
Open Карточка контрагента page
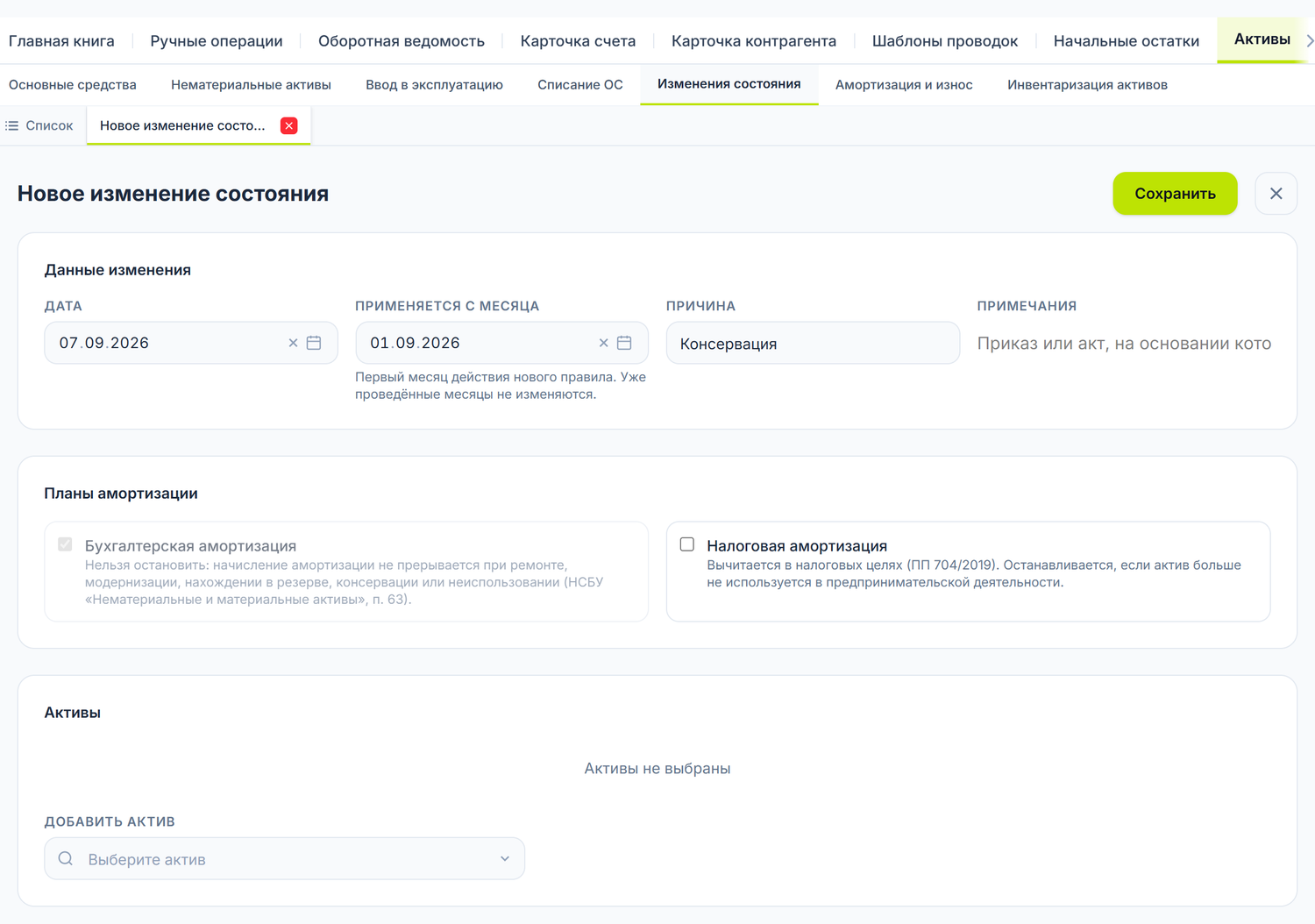coord(754,41)
